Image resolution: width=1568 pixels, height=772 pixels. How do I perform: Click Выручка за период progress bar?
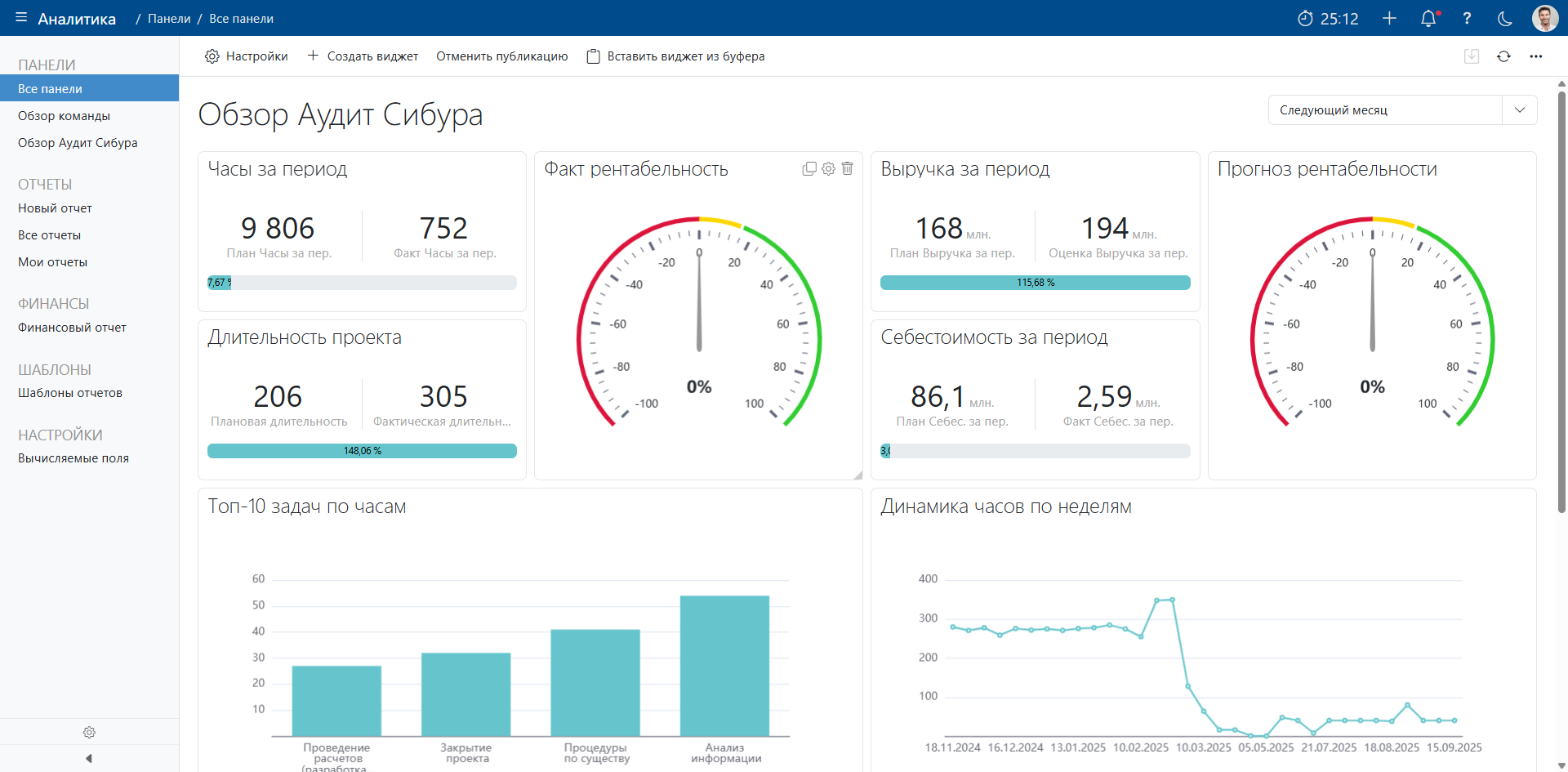1035,283
